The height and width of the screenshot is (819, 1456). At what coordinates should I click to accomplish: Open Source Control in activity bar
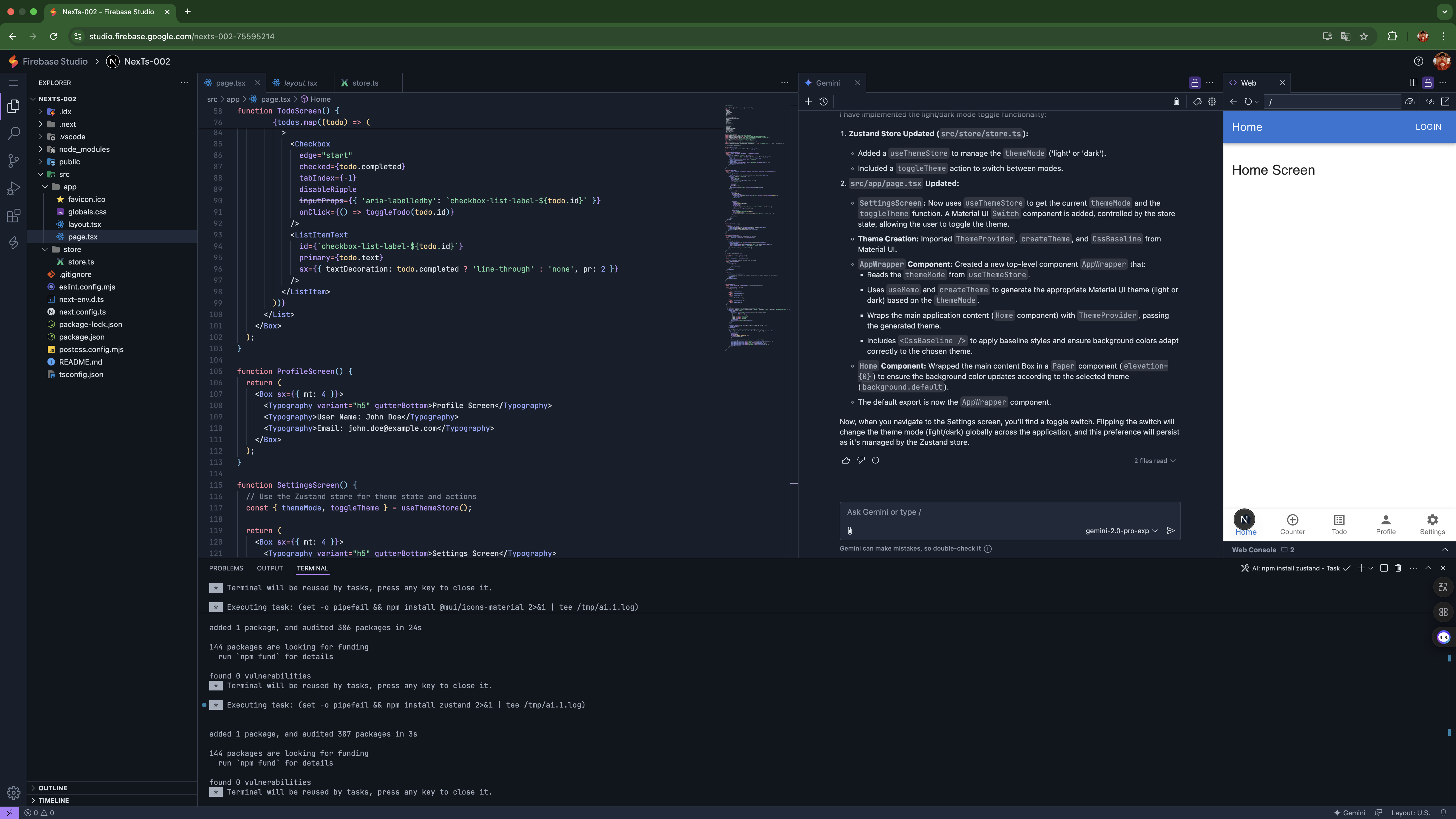(x=14, y=161)
